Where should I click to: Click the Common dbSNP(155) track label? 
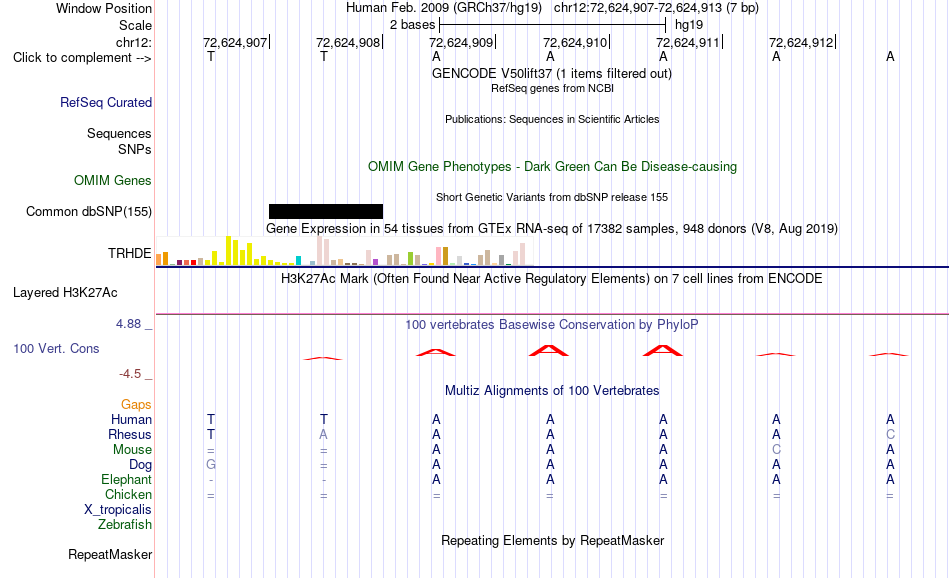point(88,211)
